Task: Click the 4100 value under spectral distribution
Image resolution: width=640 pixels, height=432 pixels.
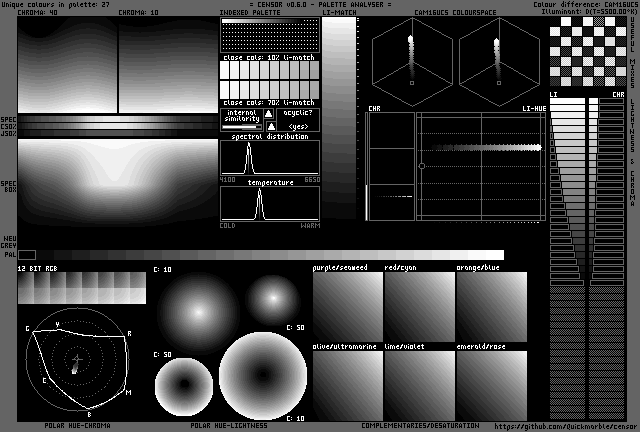Action: (x=227, y=180)
